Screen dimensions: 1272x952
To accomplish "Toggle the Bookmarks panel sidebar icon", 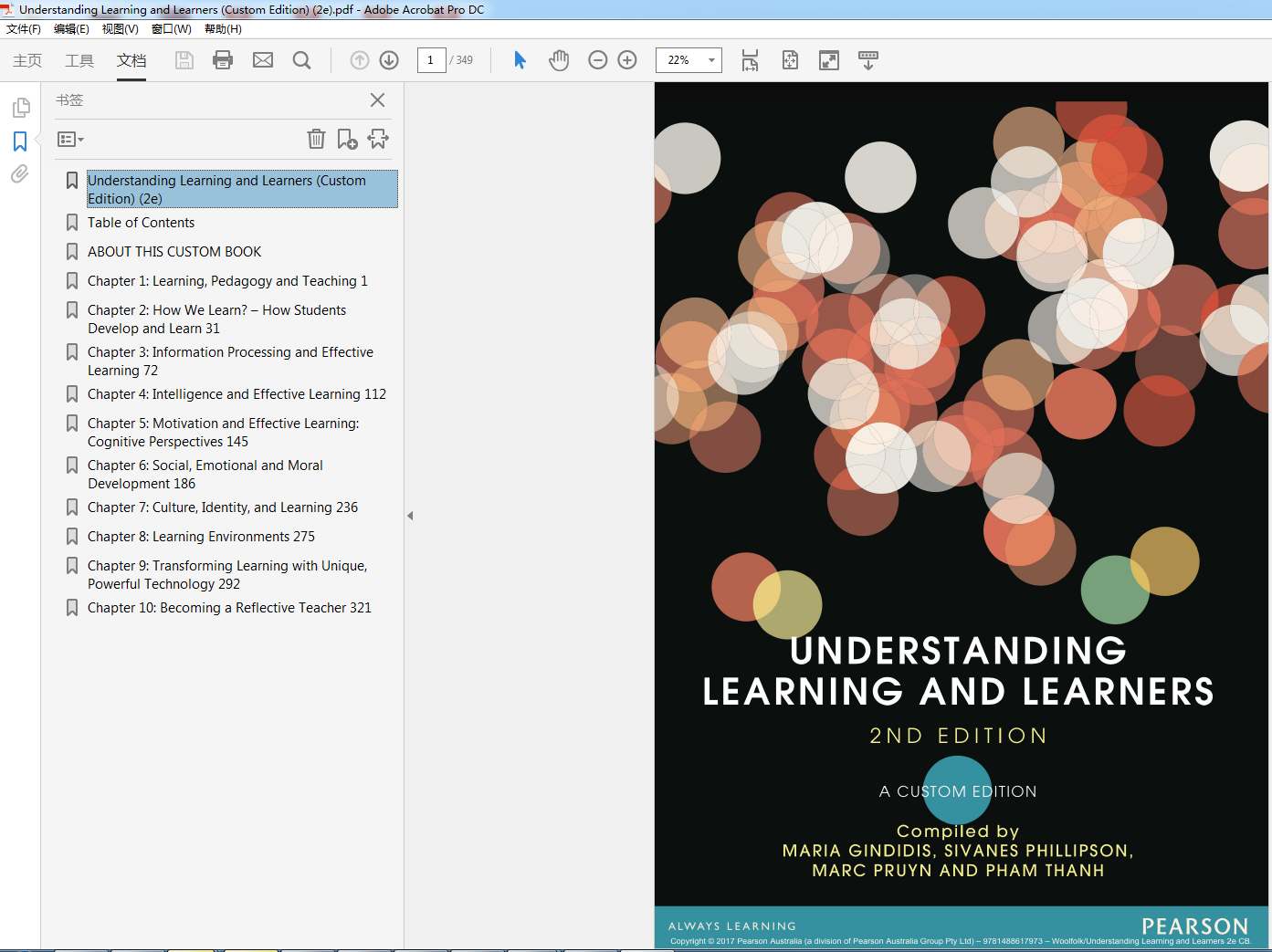I will tap(20, 141).
